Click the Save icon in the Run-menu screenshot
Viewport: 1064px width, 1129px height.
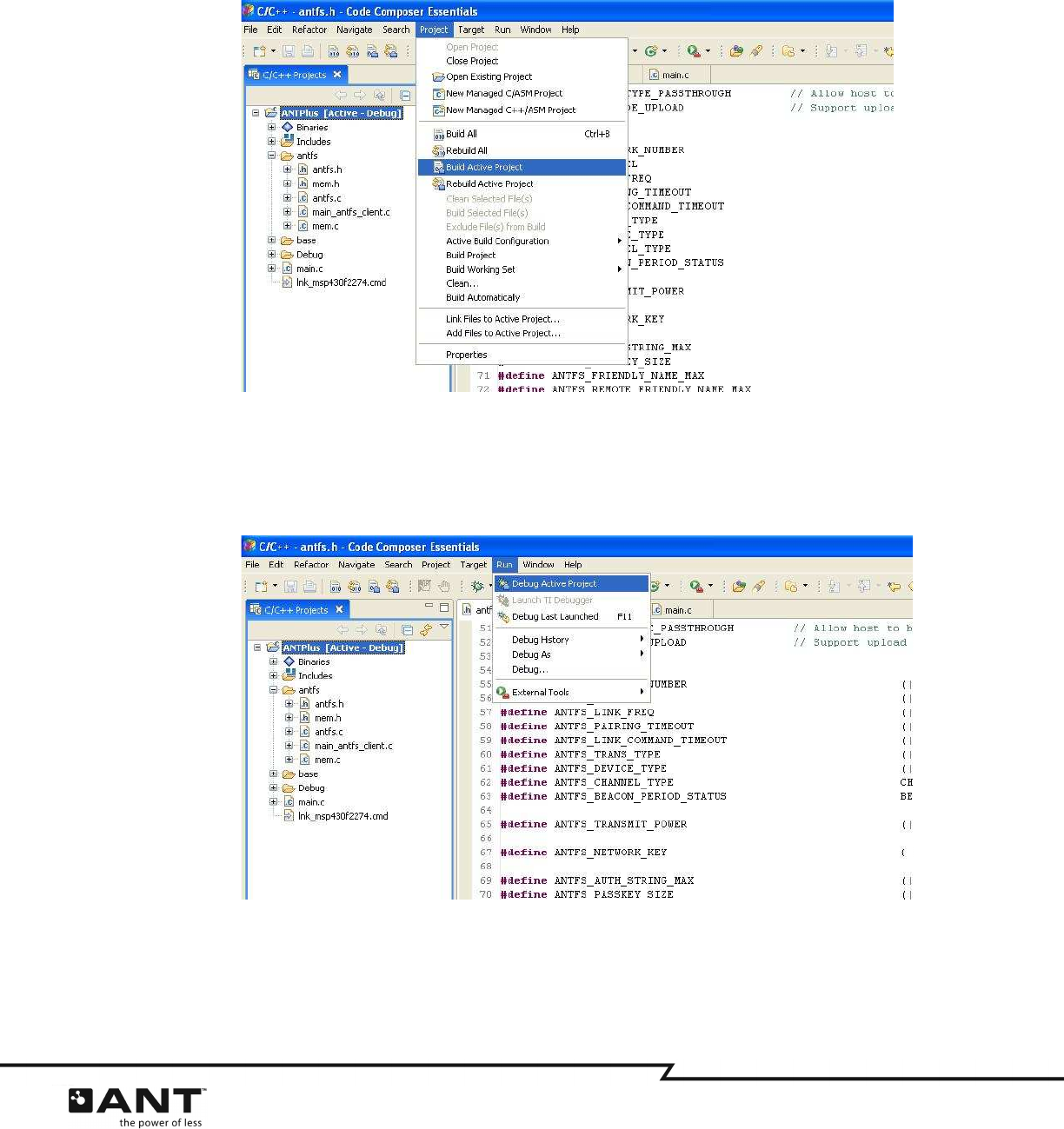[x=290, y=587]
